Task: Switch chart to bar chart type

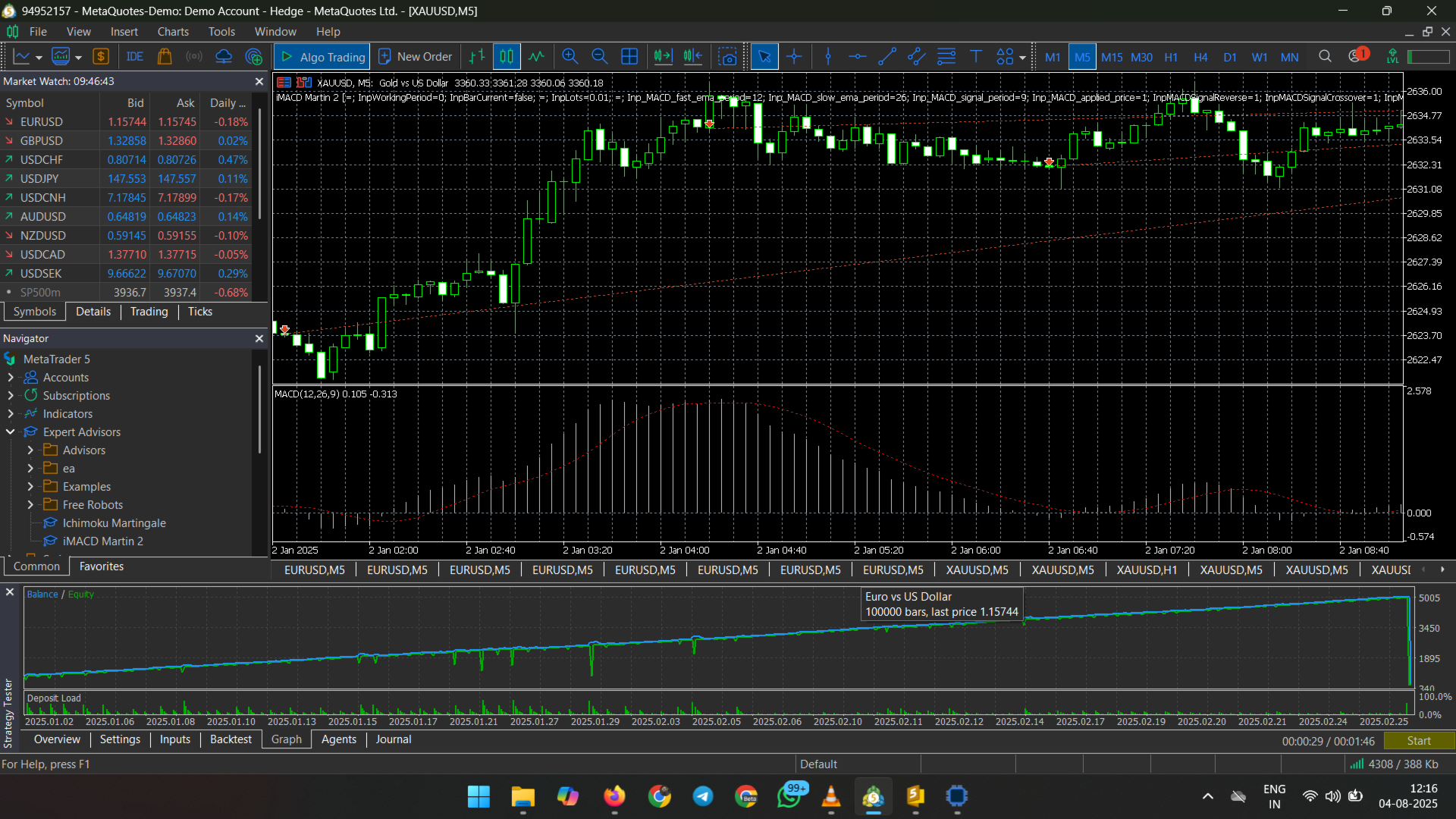Action: 476,57
